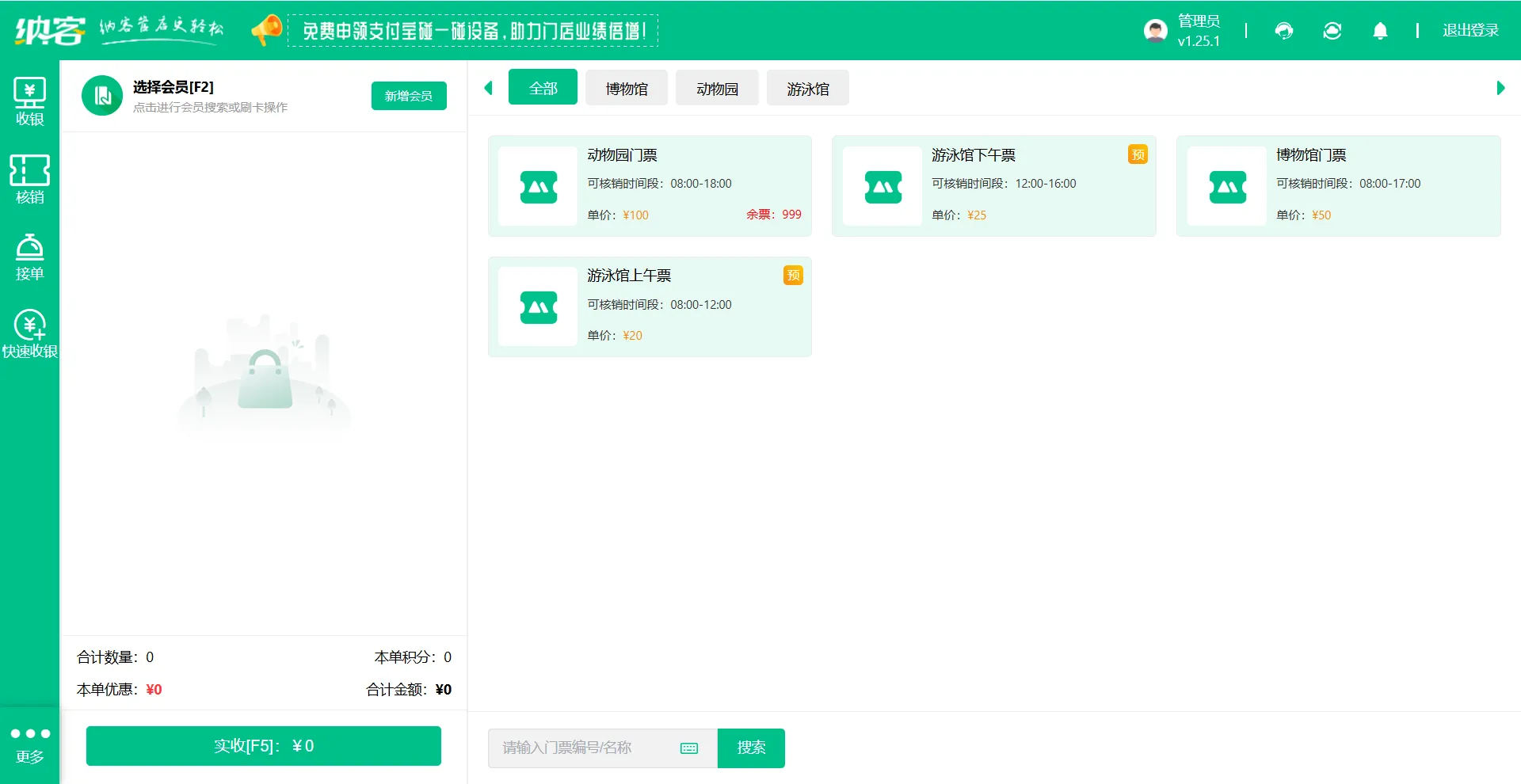Open the notification bell icon

click(x=1380, y=31)
